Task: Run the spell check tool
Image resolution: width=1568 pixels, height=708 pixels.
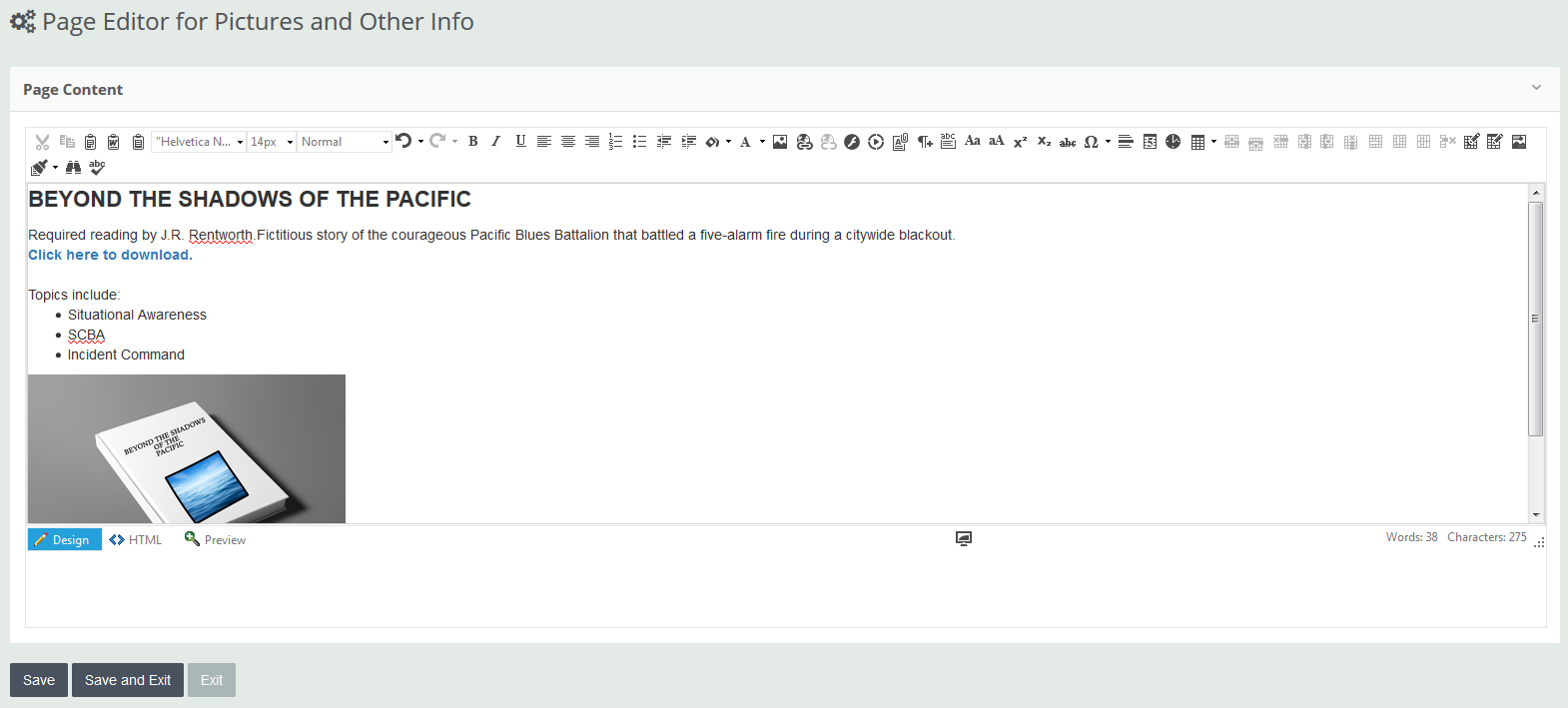Action: [97, 167]
